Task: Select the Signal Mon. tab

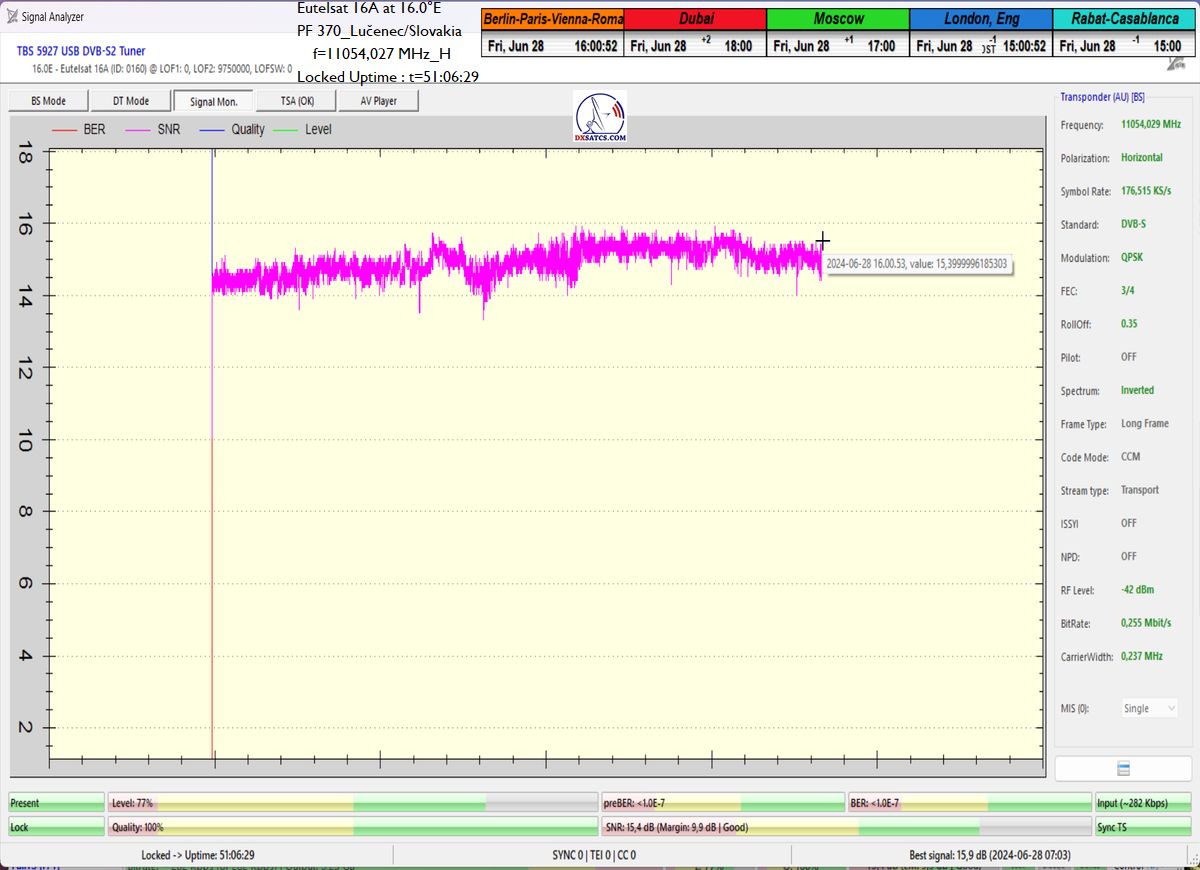Action: 213,101
